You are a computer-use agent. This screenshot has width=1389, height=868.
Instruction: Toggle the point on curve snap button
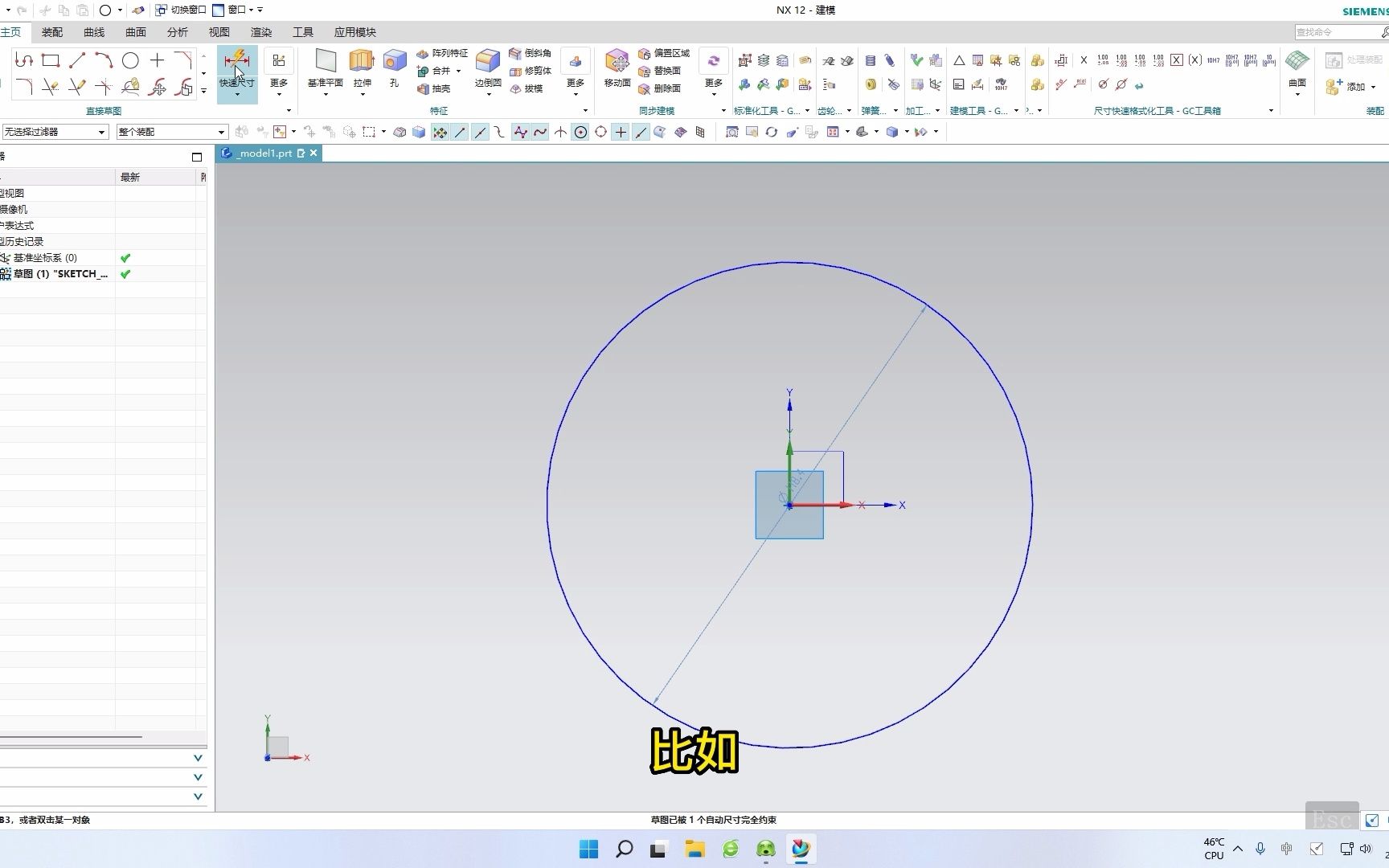641,132
